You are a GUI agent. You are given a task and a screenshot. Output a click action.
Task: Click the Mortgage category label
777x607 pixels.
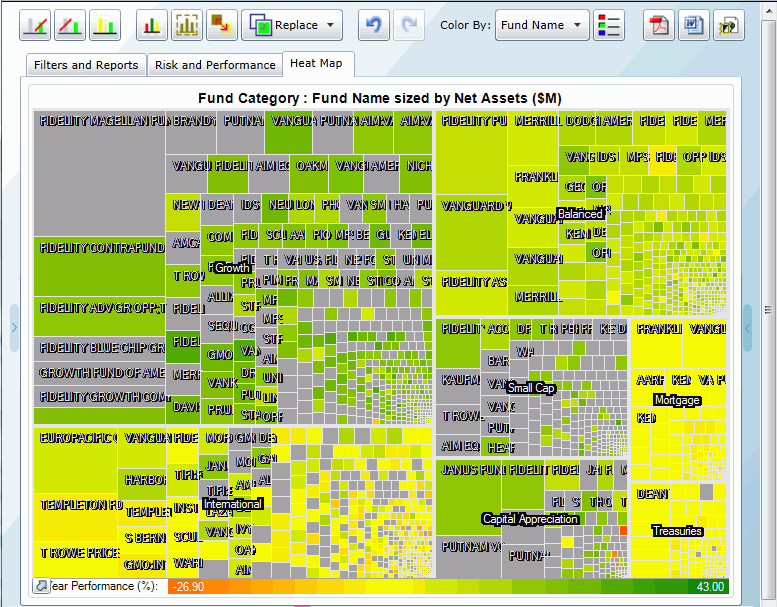tap(677, 400)
